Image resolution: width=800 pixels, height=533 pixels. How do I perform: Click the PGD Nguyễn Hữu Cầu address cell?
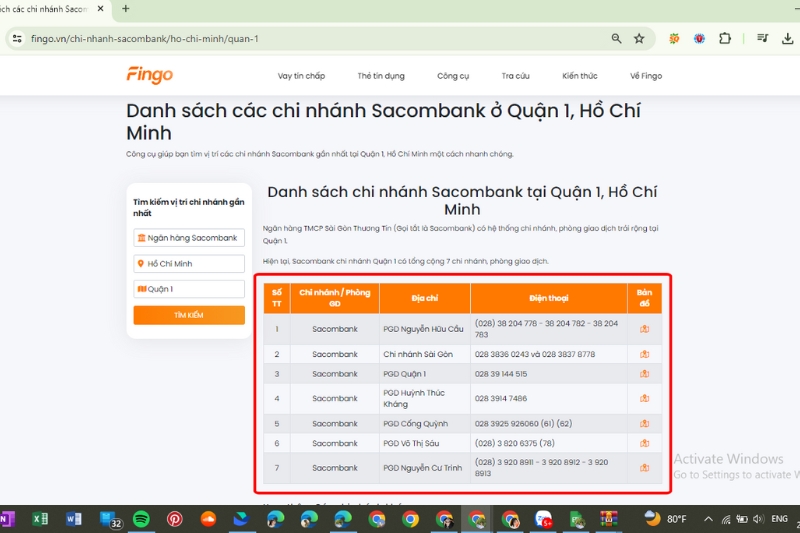[423, 329]
